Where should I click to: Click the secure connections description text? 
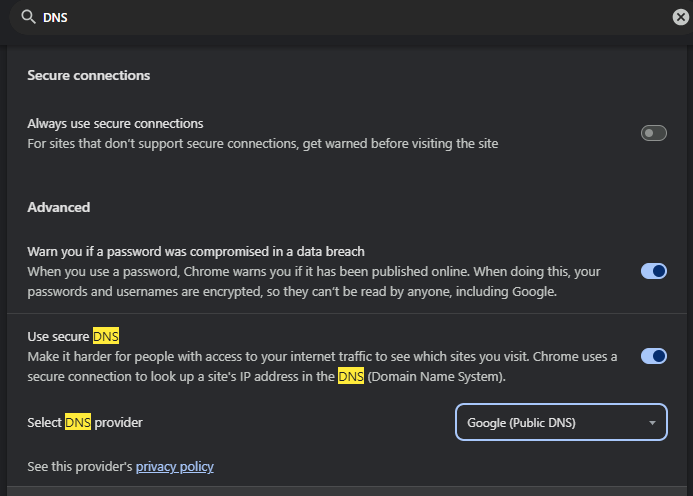click(x=262, y=143)
